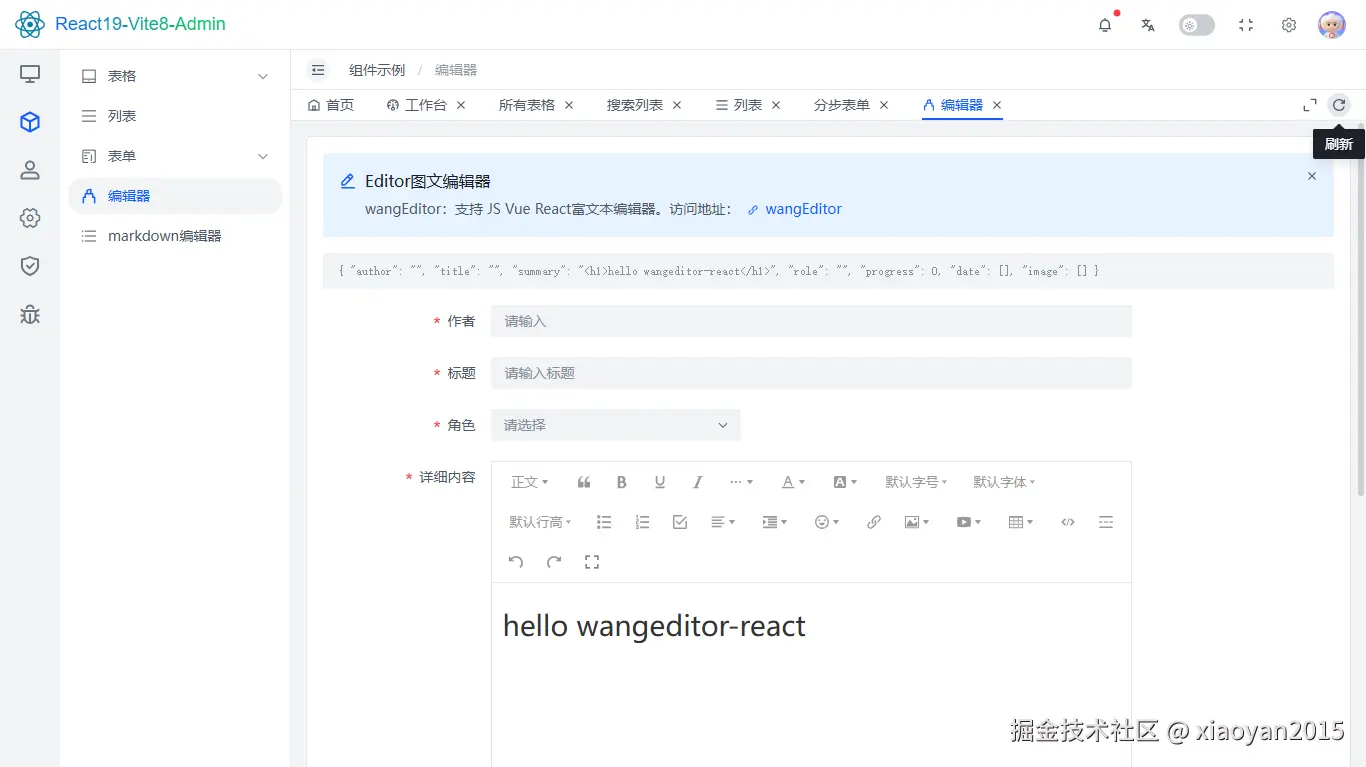Close the 所有表格 tab
Image resolution: width=1366 pixels, height=767 pixels.
(x=569, y=105)
